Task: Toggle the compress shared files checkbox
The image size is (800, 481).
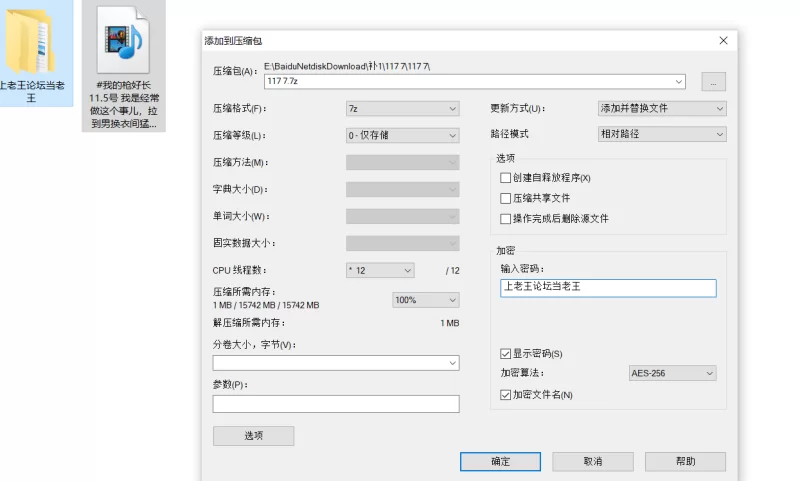Action: [505, 198]
